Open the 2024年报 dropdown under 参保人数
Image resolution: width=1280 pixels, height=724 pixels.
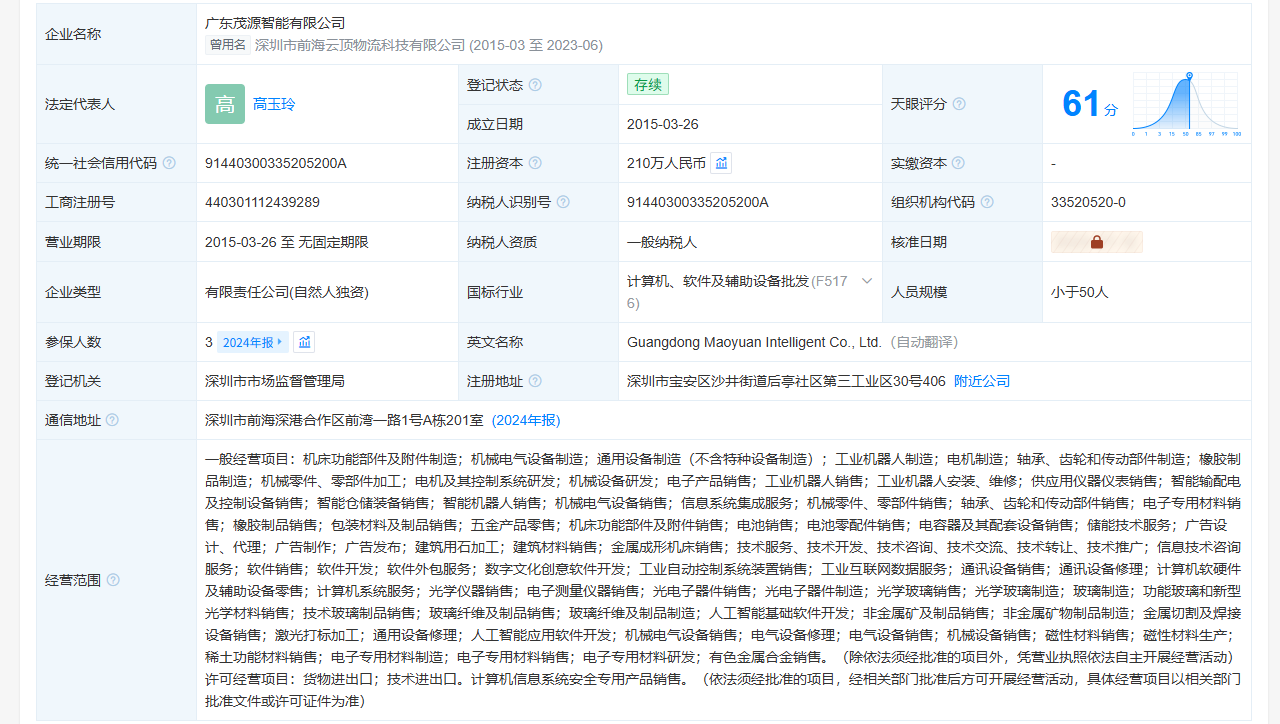(x=253, y=342)
